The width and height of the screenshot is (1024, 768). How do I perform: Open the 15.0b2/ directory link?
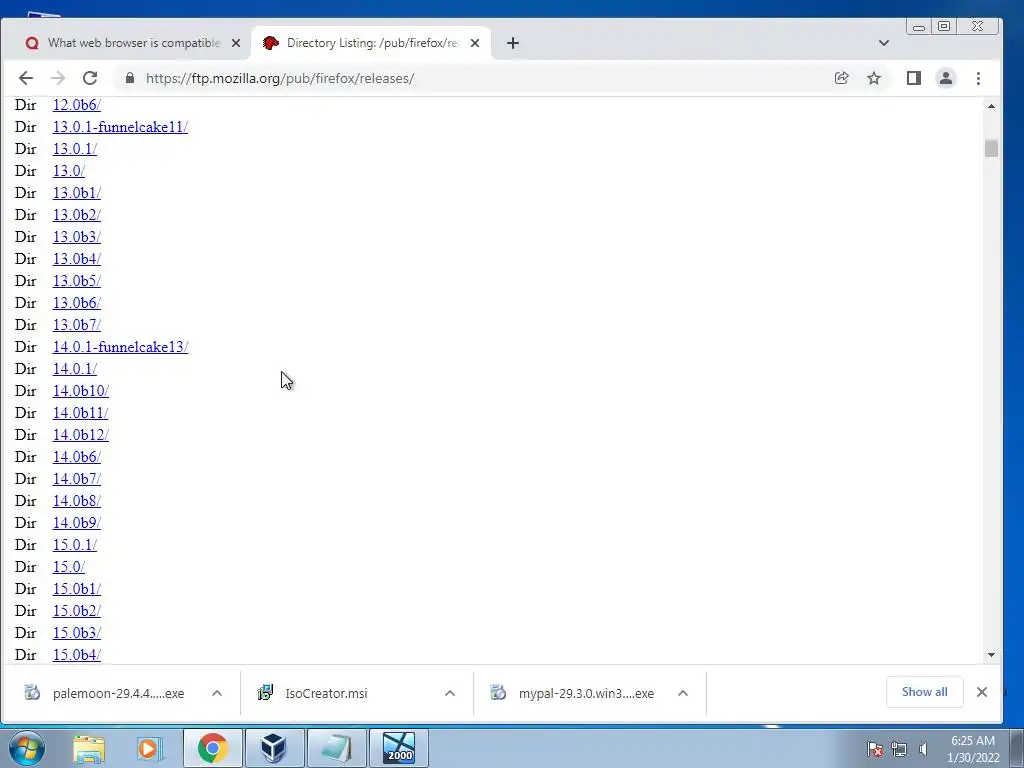pyautogui.click(x=76, y=611)
